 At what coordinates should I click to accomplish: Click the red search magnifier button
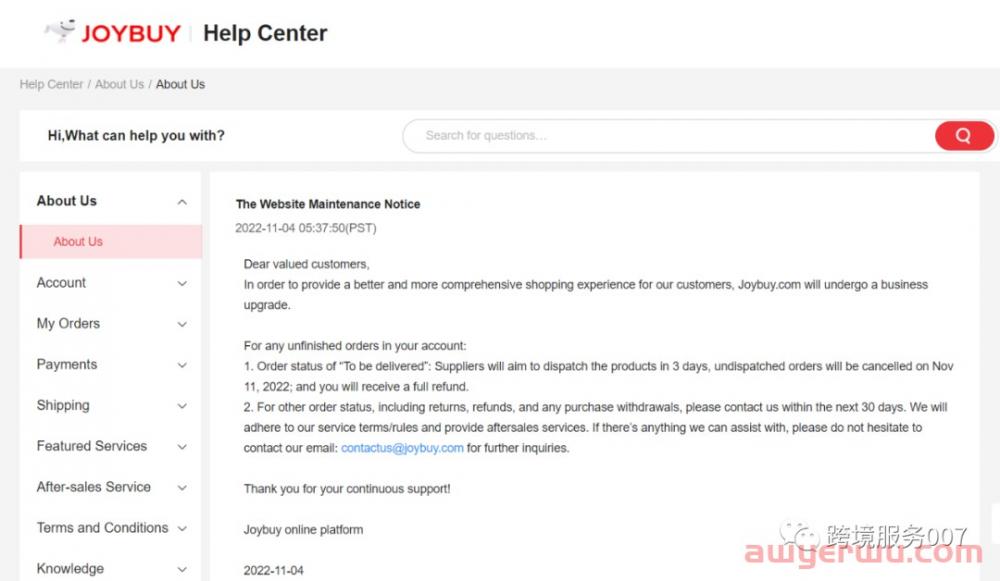pyautogui.click(x=964, y=135)
